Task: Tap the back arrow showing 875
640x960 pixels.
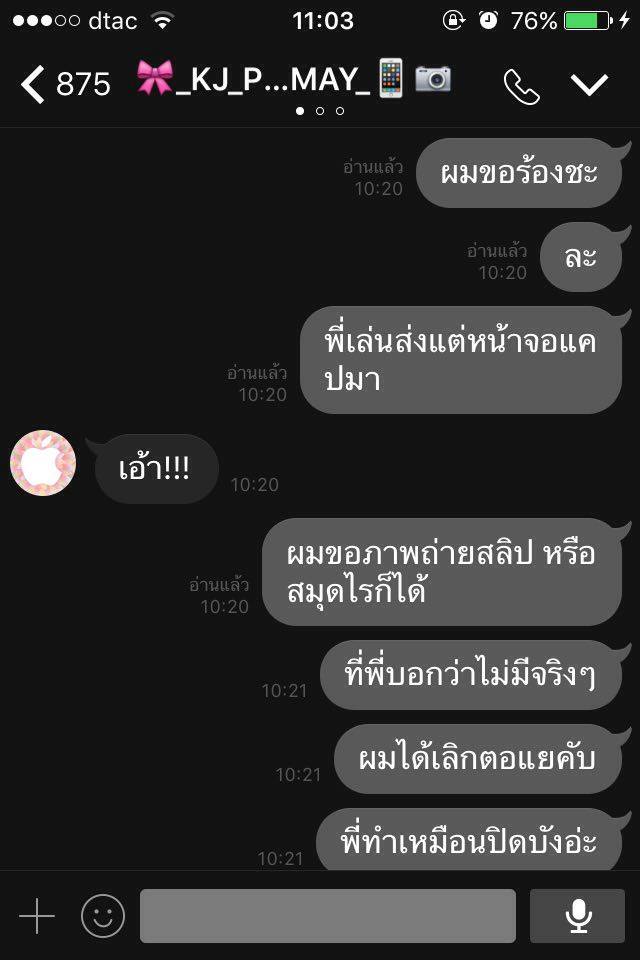Action: (x=65, y=84)
